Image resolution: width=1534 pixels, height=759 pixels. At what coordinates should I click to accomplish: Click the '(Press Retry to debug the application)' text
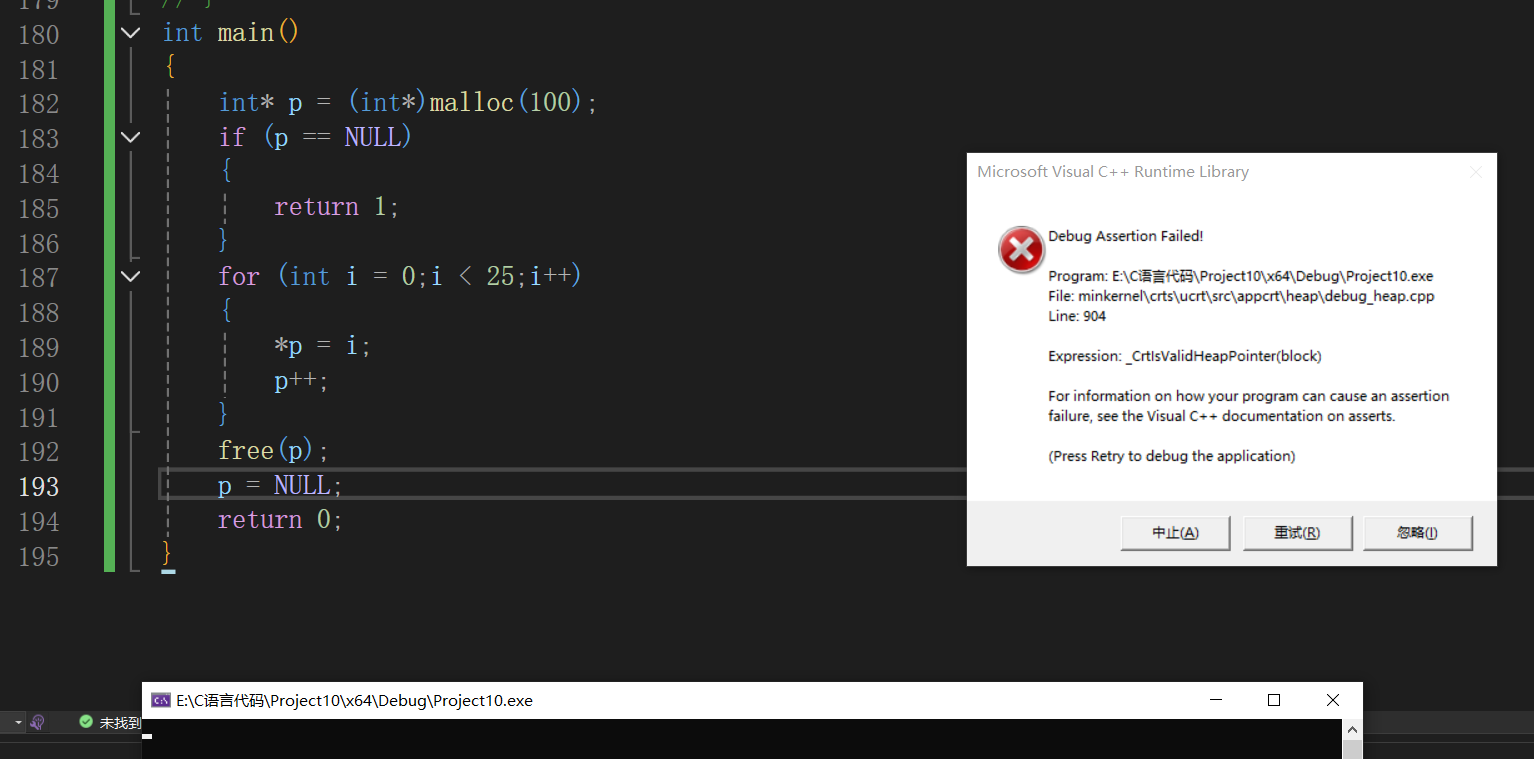point(1171,456)
